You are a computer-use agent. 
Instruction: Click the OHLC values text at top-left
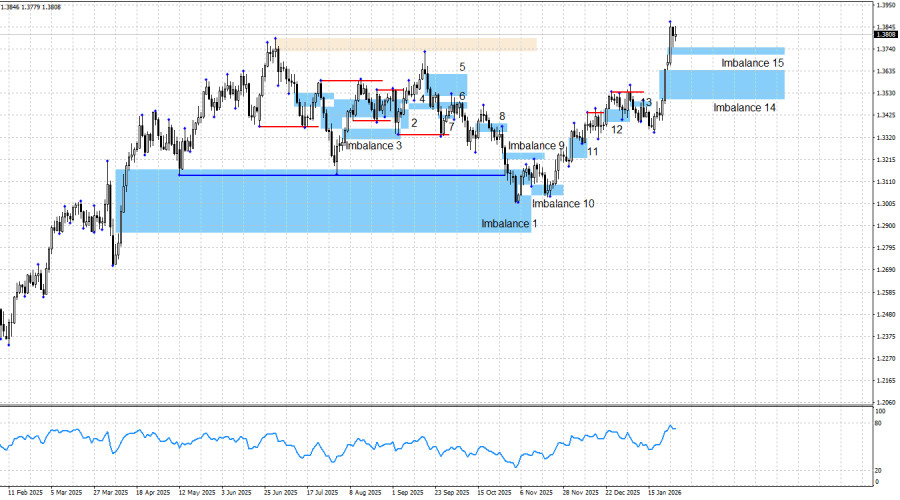[x=31, y=7]
